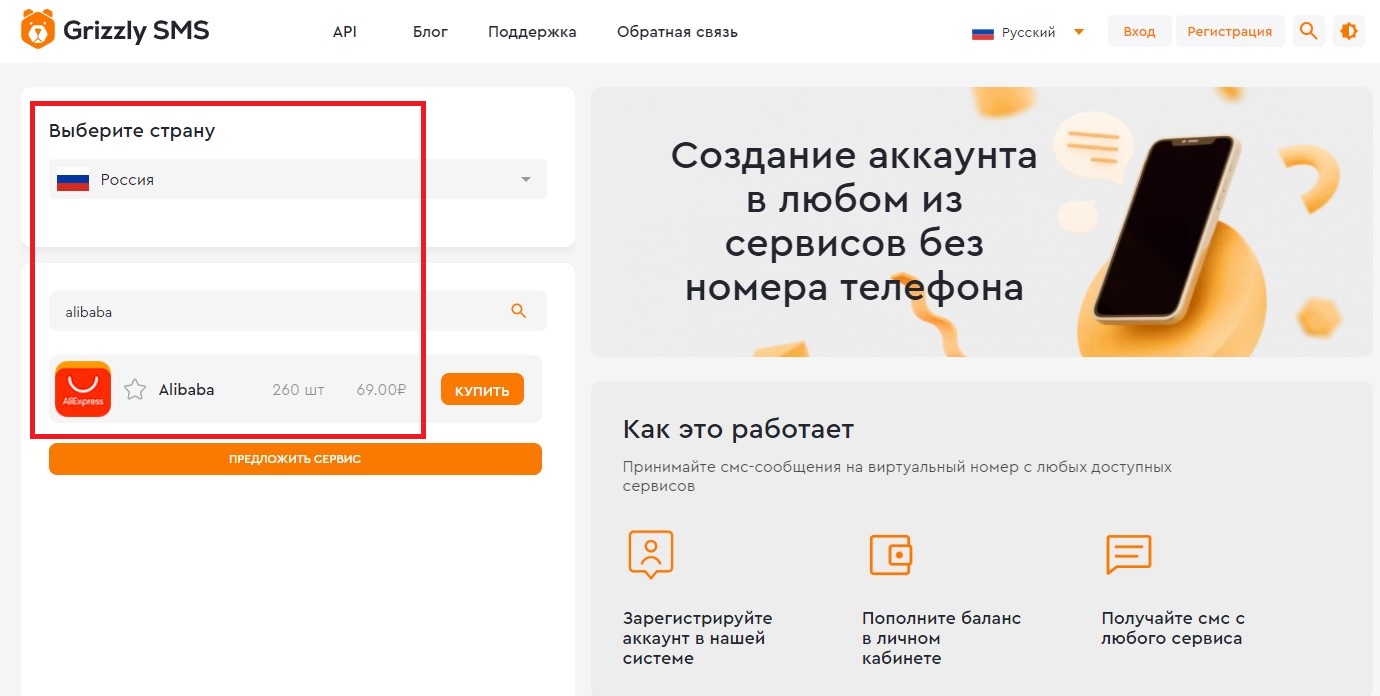Screen dimensions: 1380x696
Task: Click the Russian flag in language selector
Action: (982, 32)
